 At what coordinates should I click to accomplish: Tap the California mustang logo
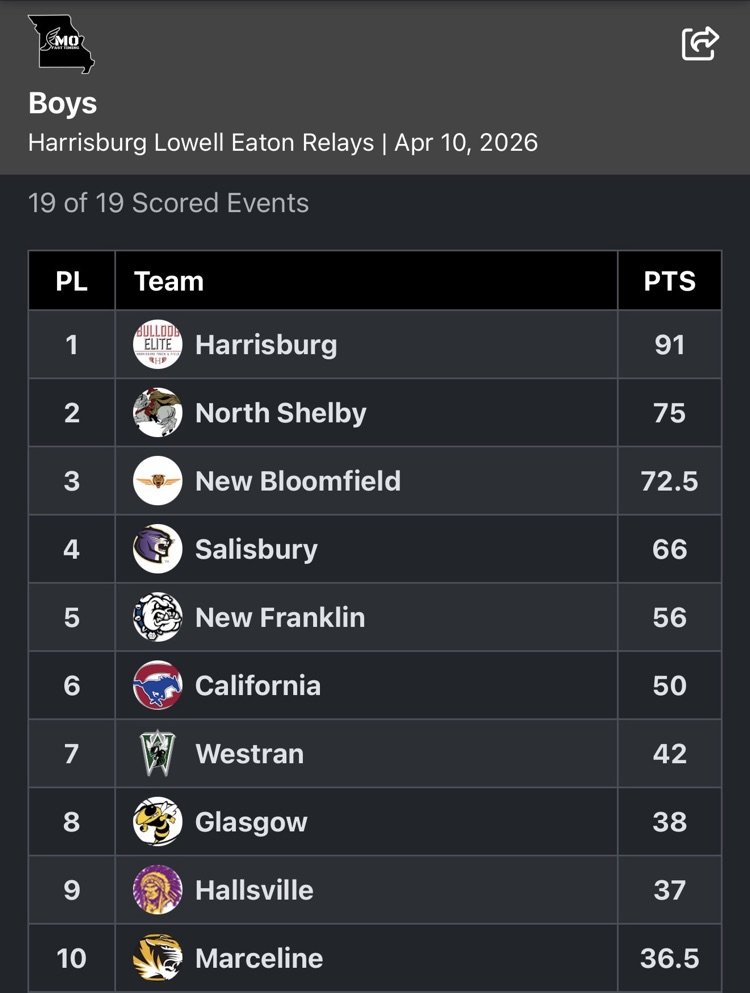pyautogui.click(x=158, y=686)
